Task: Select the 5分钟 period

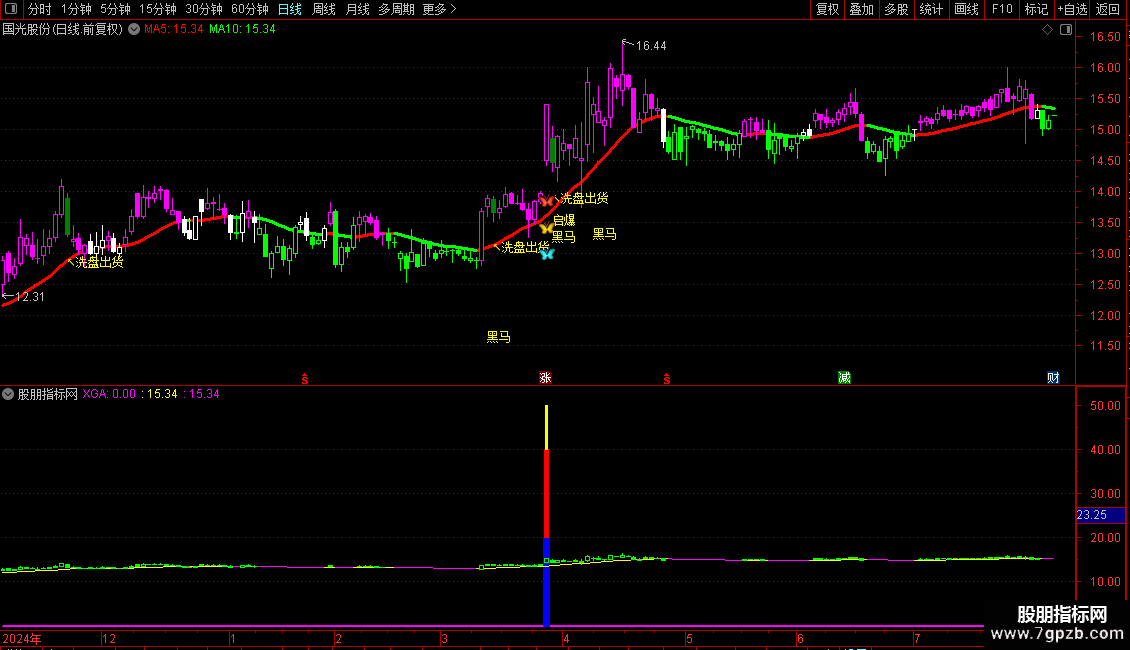Action: [115, 9]
